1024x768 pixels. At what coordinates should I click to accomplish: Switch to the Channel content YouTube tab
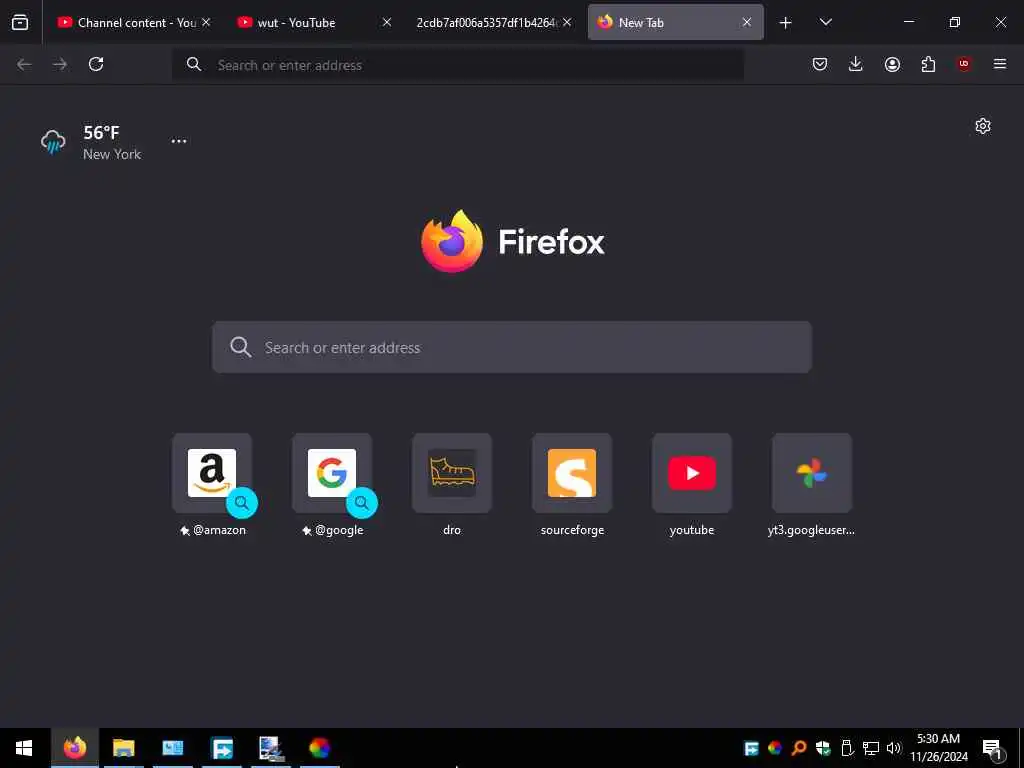click(x=133, y=22)
